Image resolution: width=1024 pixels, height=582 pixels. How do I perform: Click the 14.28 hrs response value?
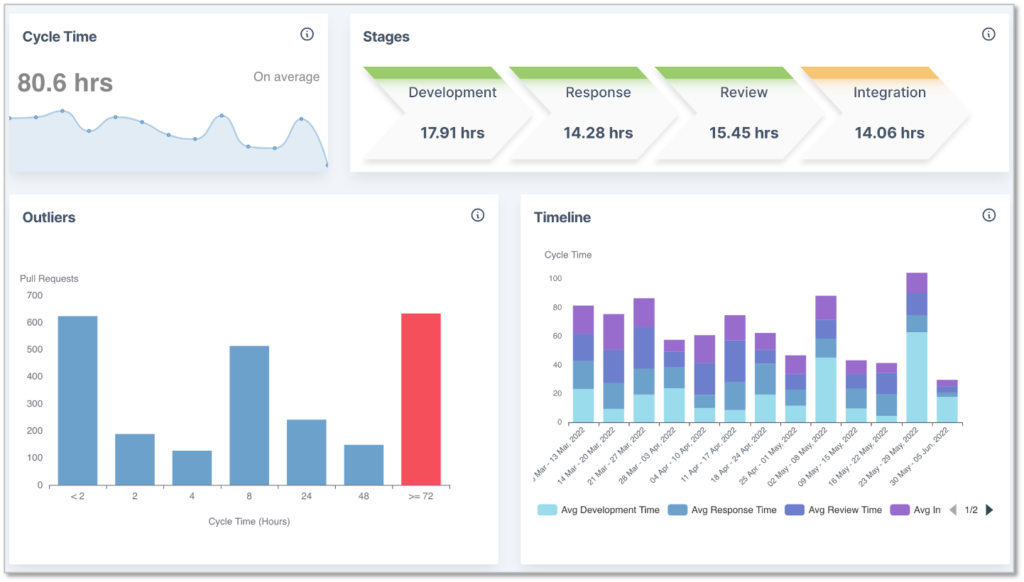598,133
